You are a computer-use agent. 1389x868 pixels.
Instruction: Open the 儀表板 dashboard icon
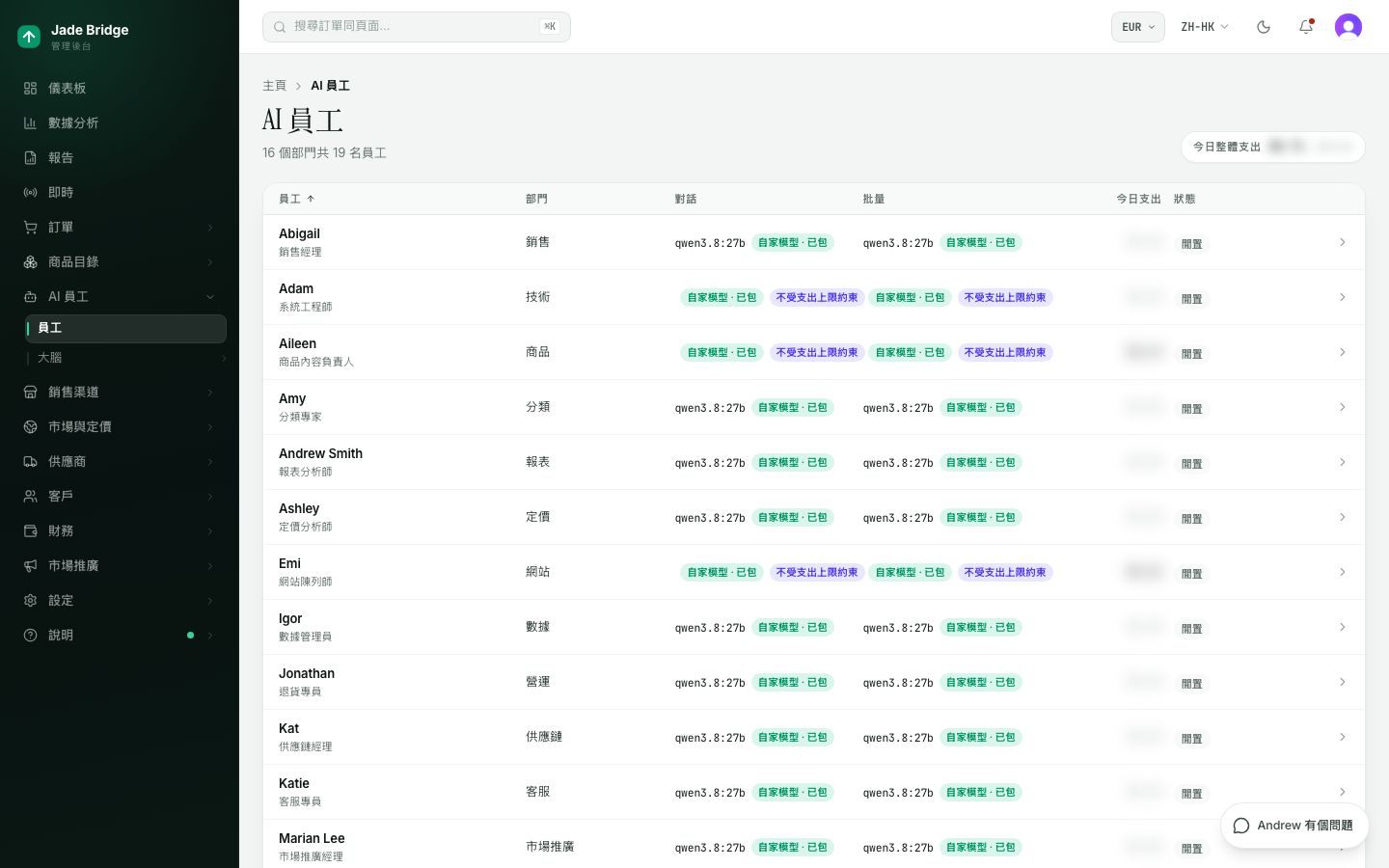click(x=30, y=88)
